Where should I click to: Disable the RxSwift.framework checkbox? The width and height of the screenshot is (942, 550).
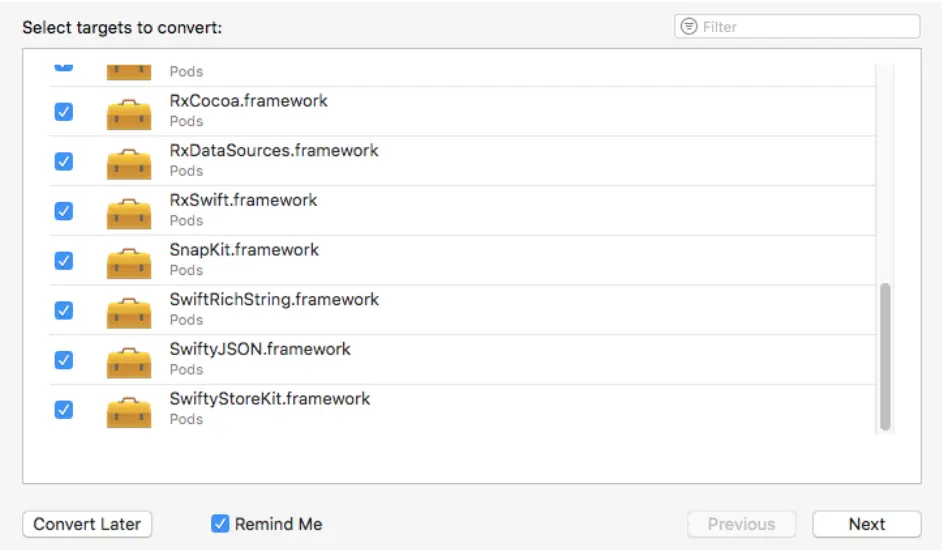tap(63, 212)
